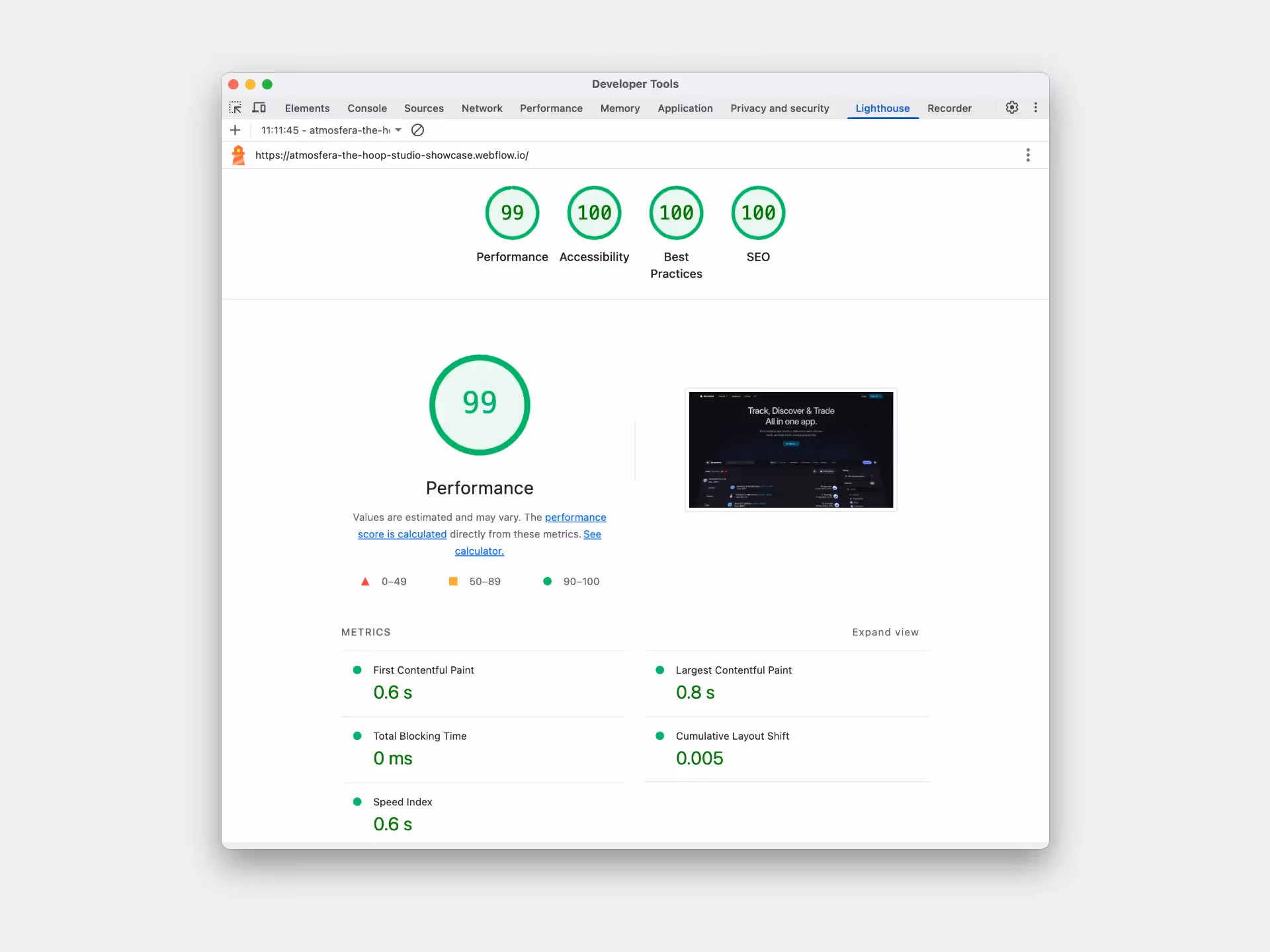Open DevTools settings gear
The image size is (1270, 952).
1011,107
